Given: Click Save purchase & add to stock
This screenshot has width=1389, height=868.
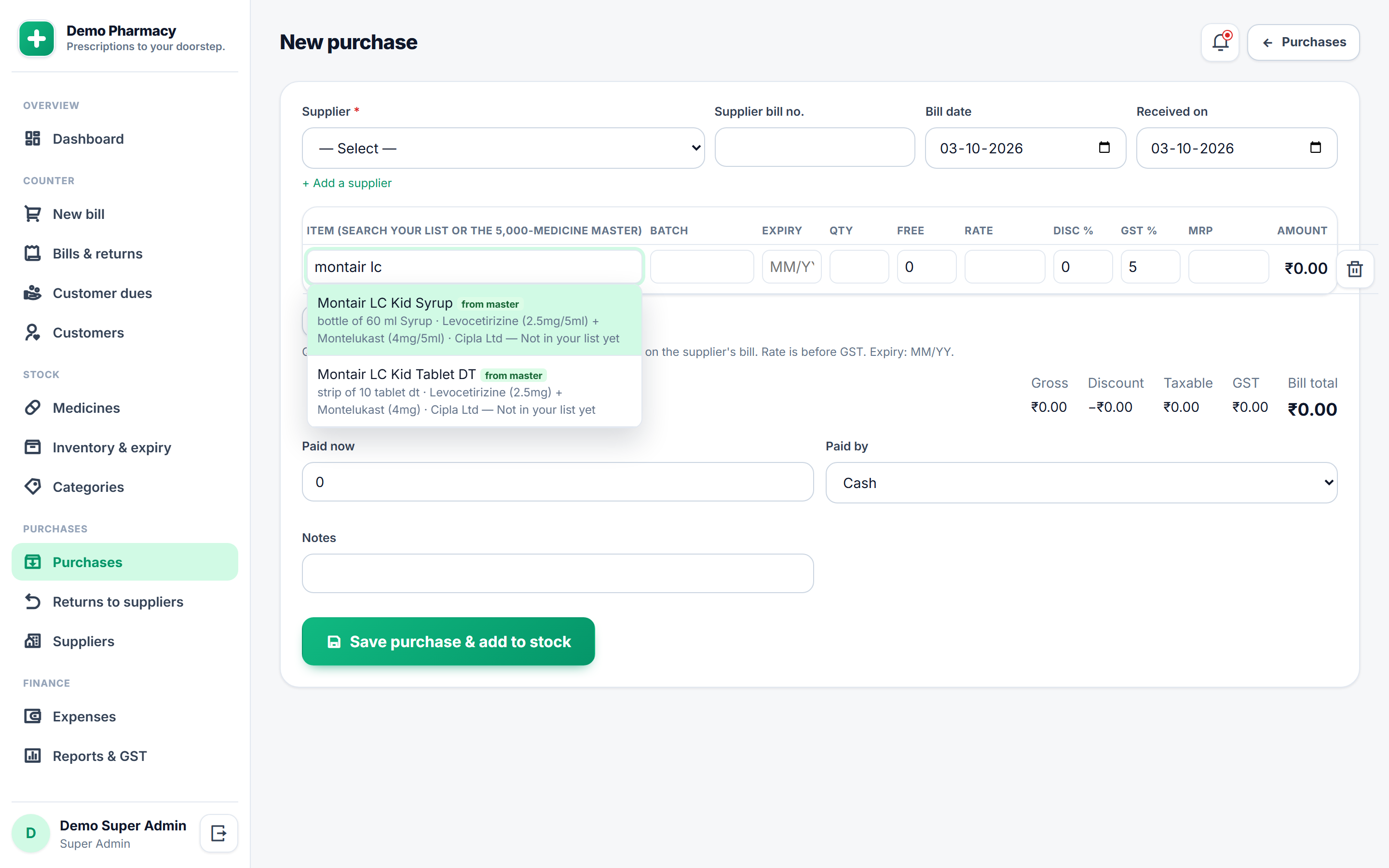Looking at the screenshot, I should point(448,641).
